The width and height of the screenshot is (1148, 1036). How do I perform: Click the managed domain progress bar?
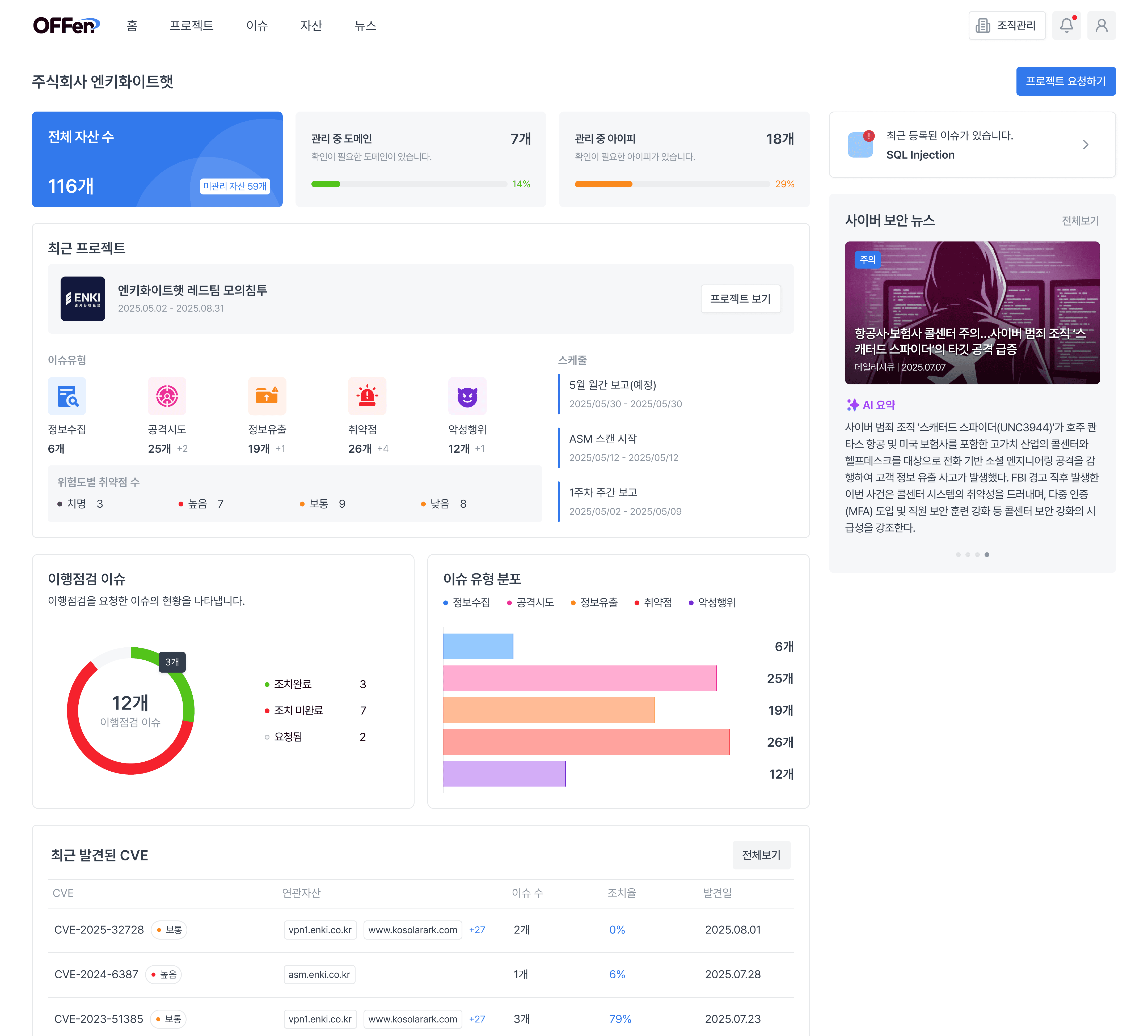[x=409, y=184]
